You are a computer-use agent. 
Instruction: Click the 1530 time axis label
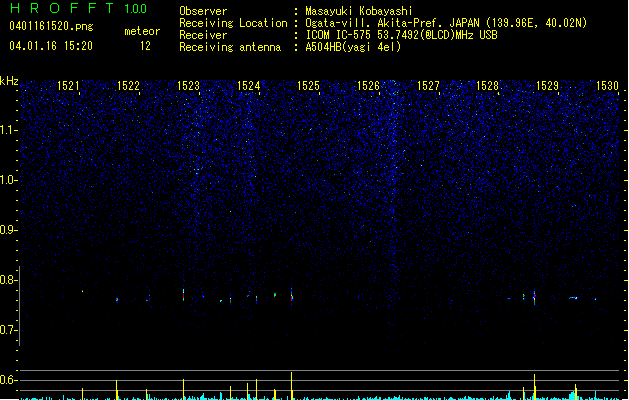coord(607,86)
